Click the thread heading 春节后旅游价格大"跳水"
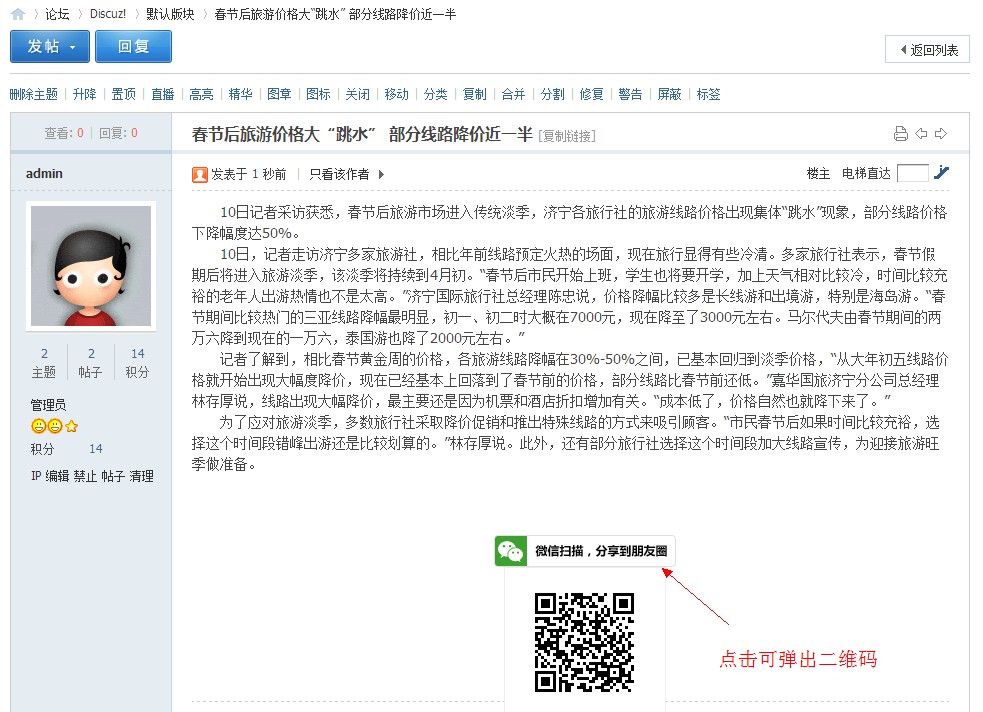The image size is (983, 712). 362,134
